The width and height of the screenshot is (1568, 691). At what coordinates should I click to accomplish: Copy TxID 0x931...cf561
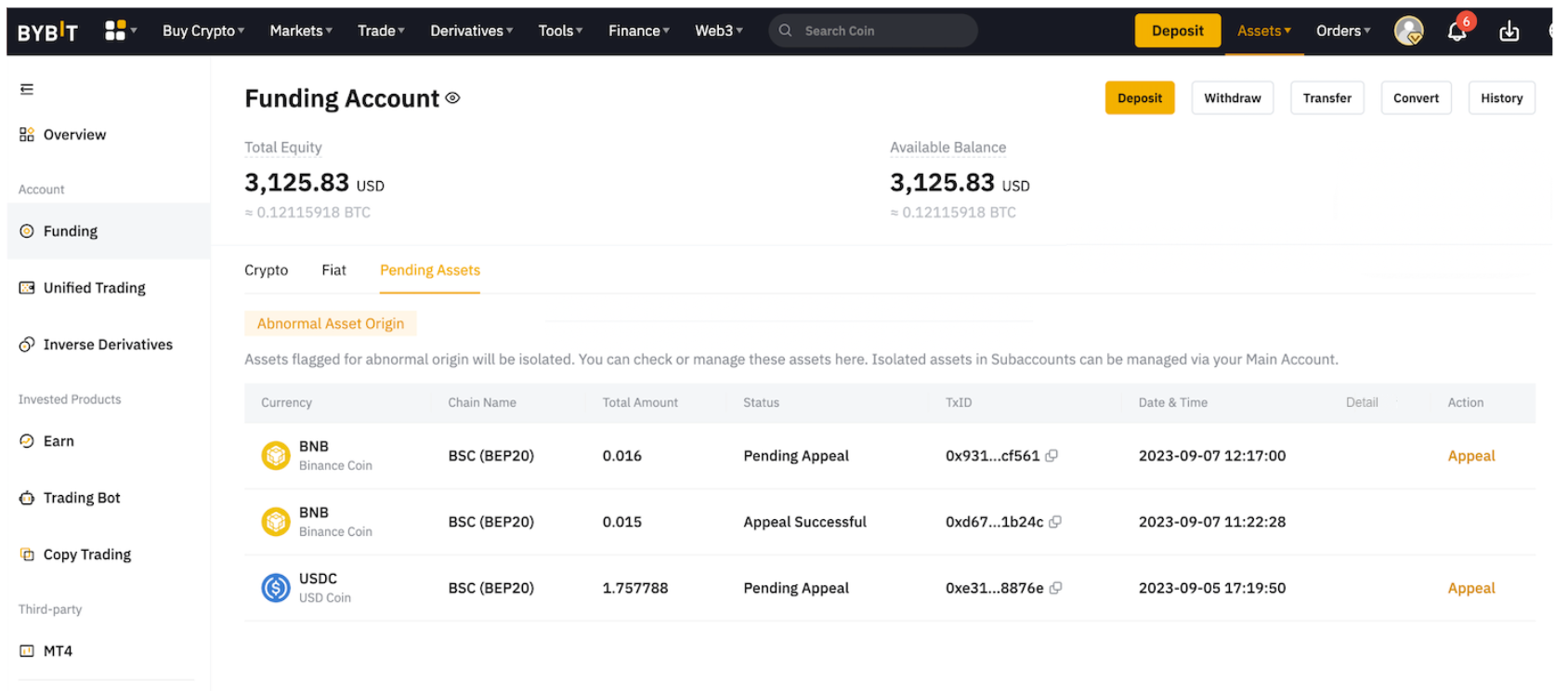(1052, 456)
